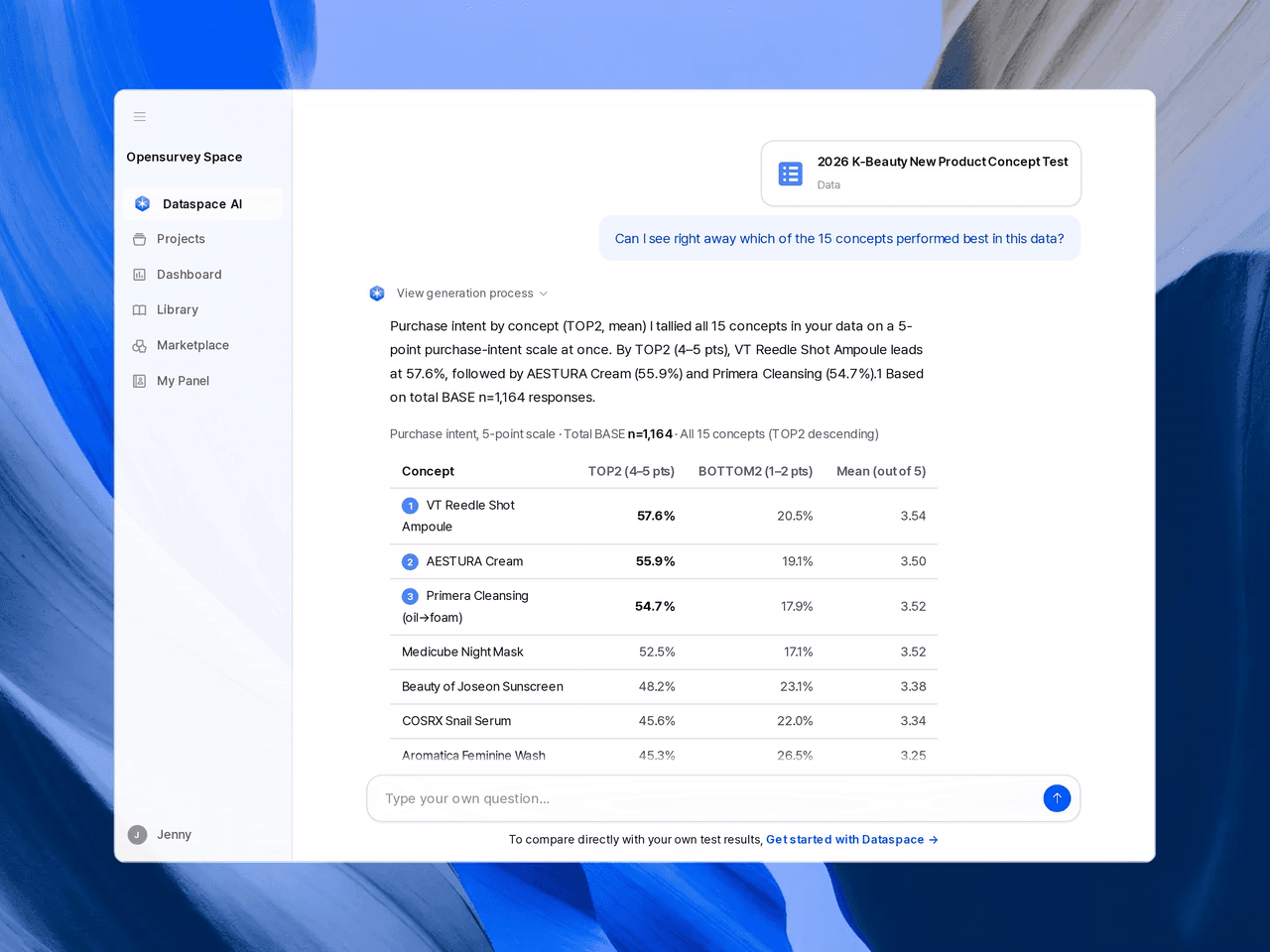
Task: Click the Dataspace AI snowflake icon in sidebar
Action: coord(142,203)
